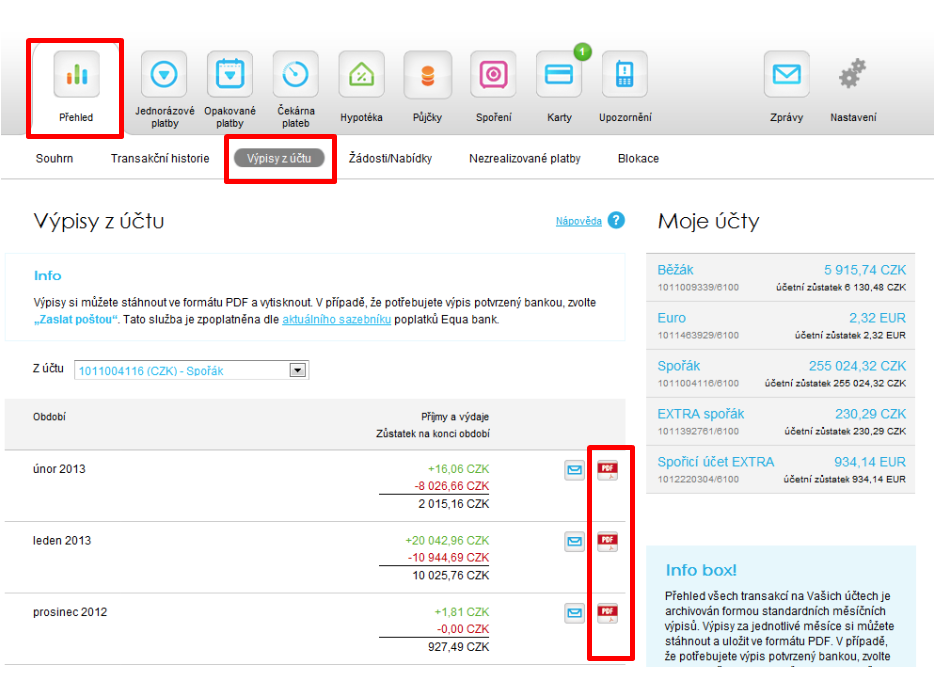Select the Blokace tab
938x680 pixels.
pyautogui.click(x=638, y=158)
